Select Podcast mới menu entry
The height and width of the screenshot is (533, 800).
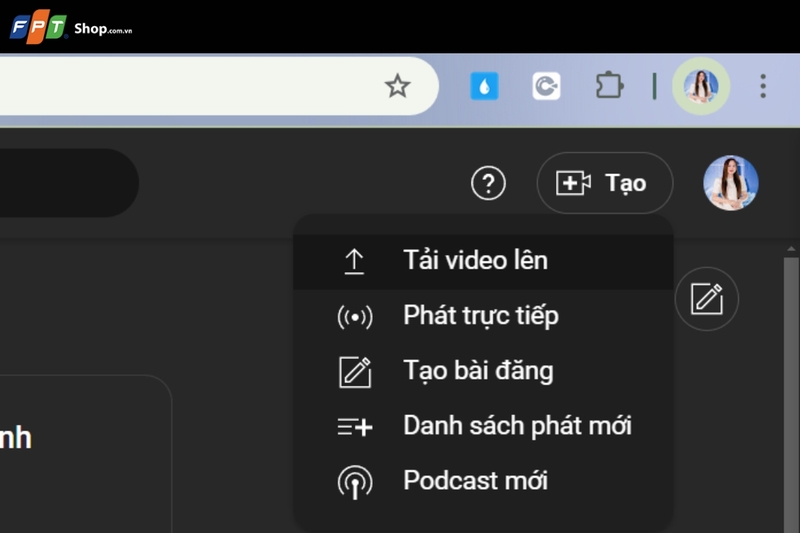[483, 482]
